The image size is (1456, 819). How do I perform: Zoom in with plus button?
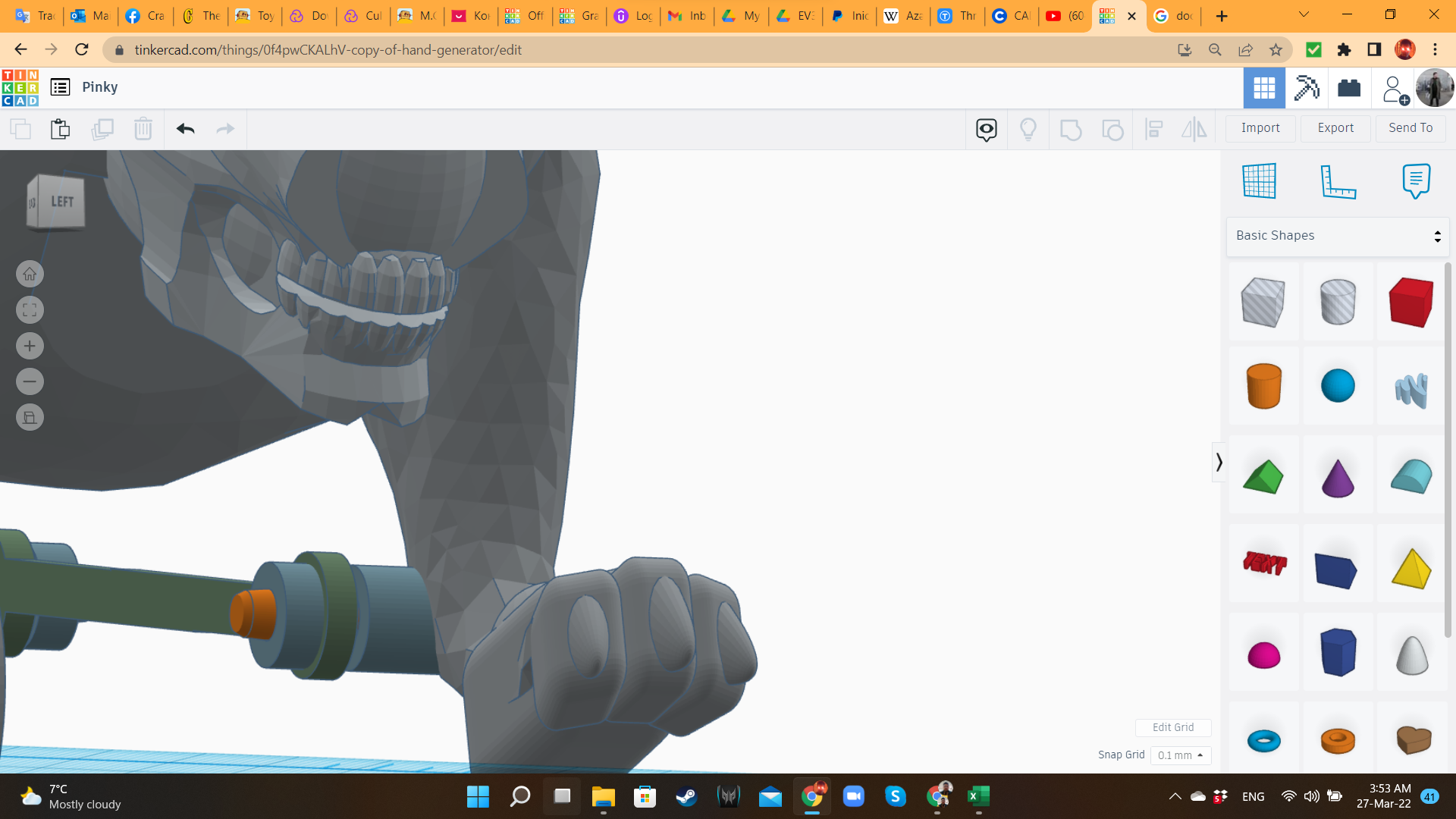coord(30,347)
